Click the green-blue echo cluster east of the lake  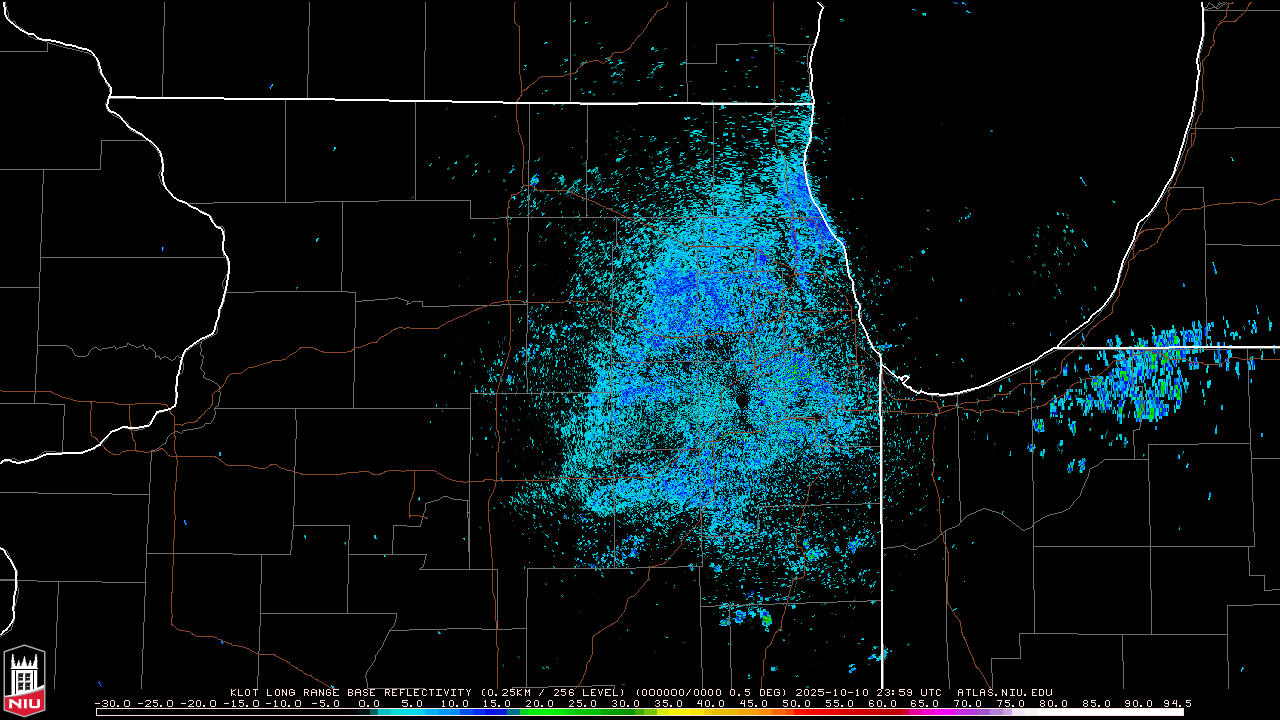[1140, 385]
